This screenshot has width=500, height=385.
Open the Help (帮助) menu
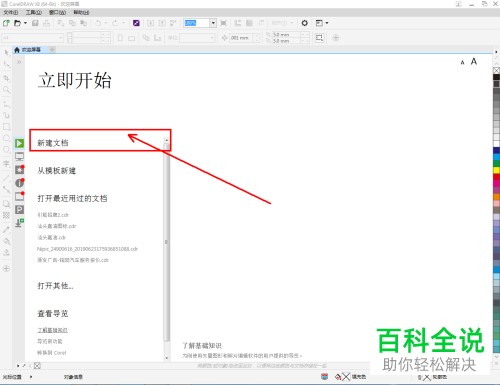(x=81, y=13)
